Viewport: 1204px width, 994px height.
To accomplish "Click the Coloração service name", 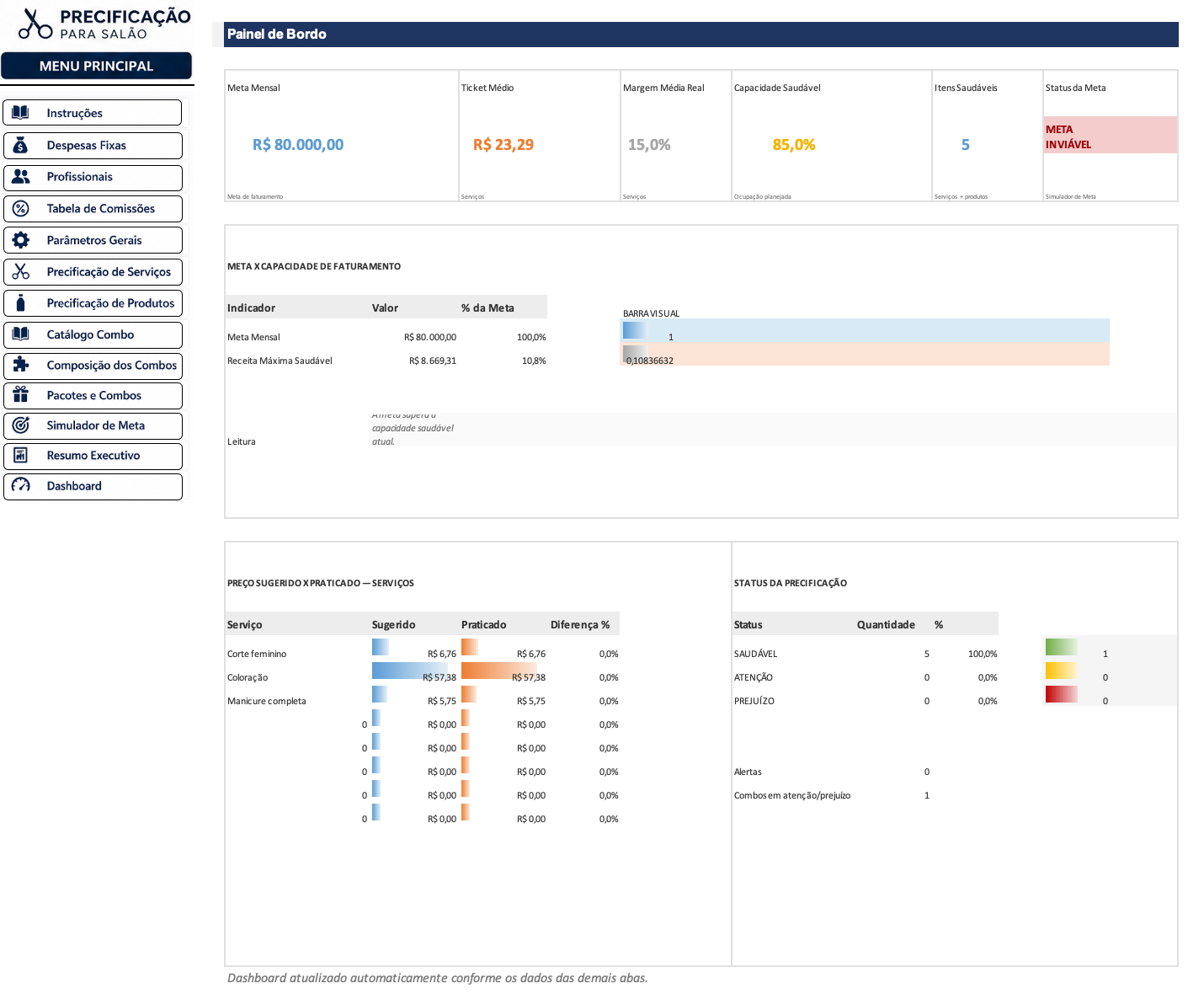I will tap(248, 677).
